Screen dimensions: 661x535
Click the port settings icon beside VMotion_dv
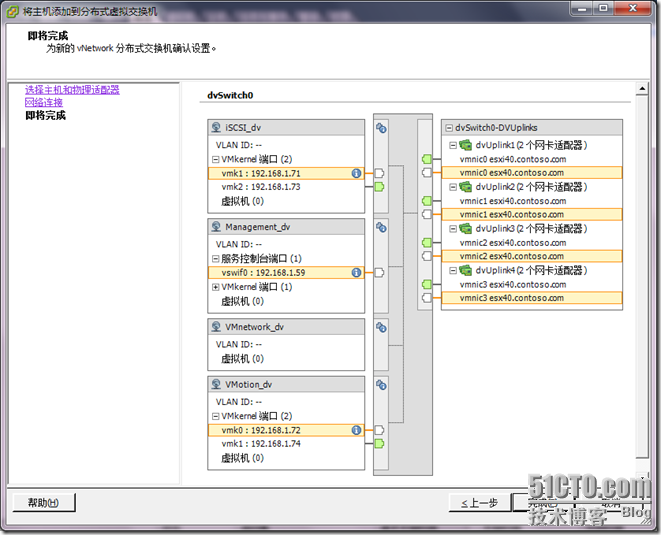click(381, 385)
